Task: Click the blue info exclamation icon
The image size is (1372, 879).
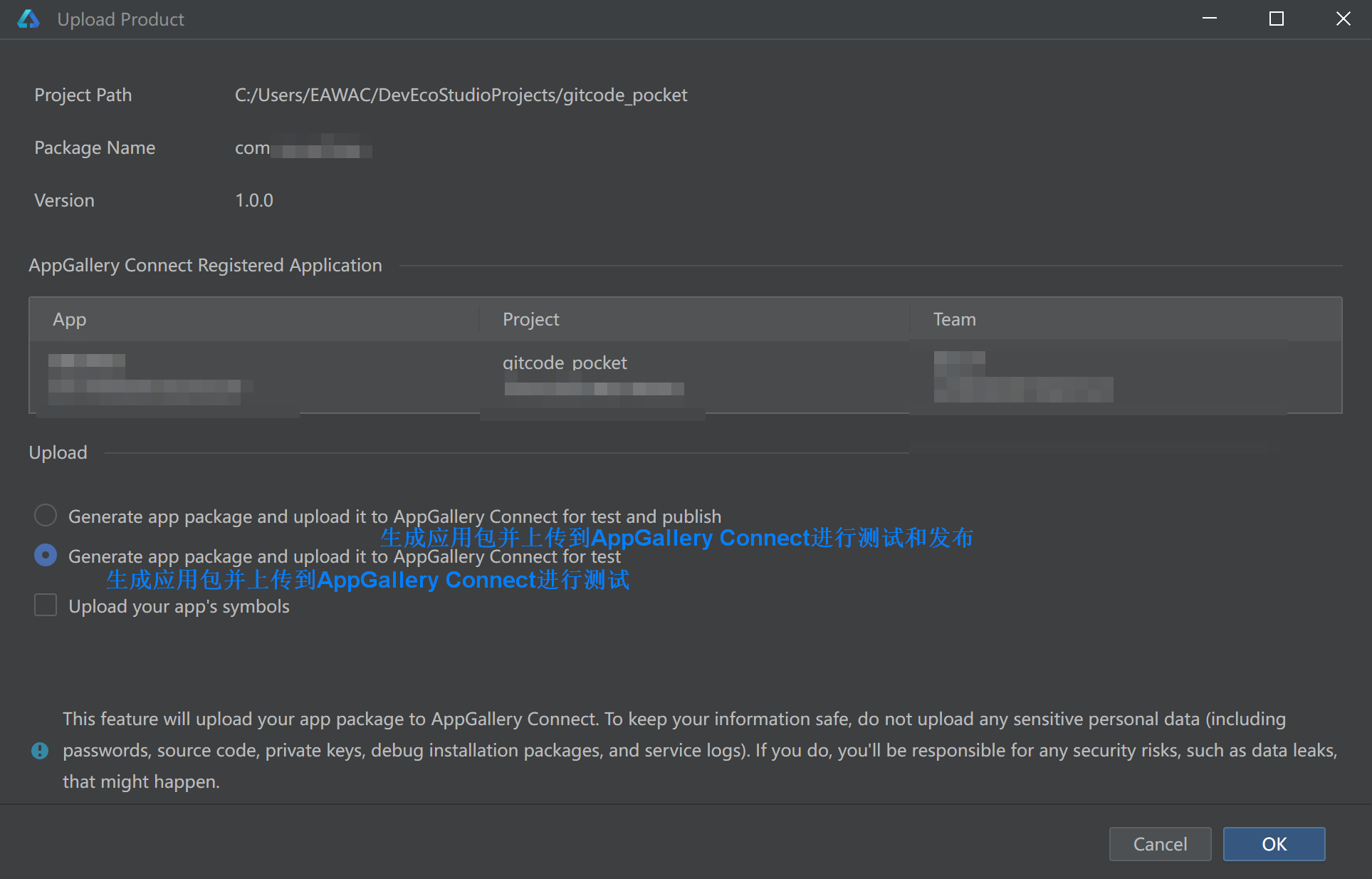Action: 40,750
